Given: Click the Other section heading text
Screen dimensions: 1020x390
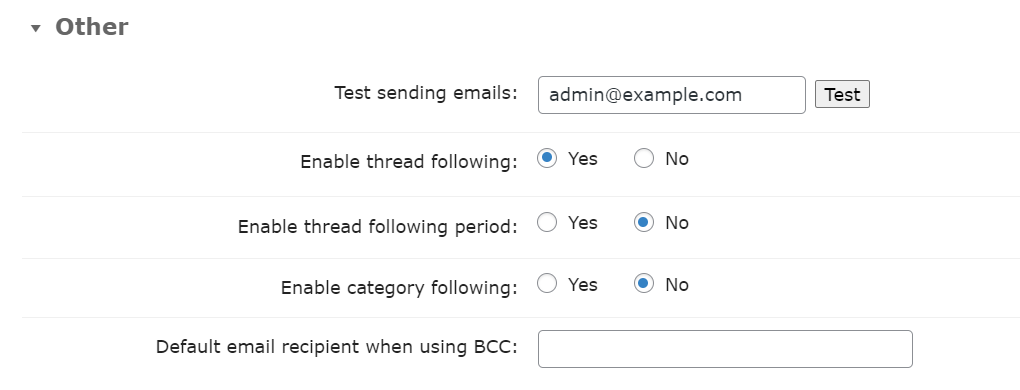Looking at the screenshot, I should pyautogui.click(x=92, y=27).
